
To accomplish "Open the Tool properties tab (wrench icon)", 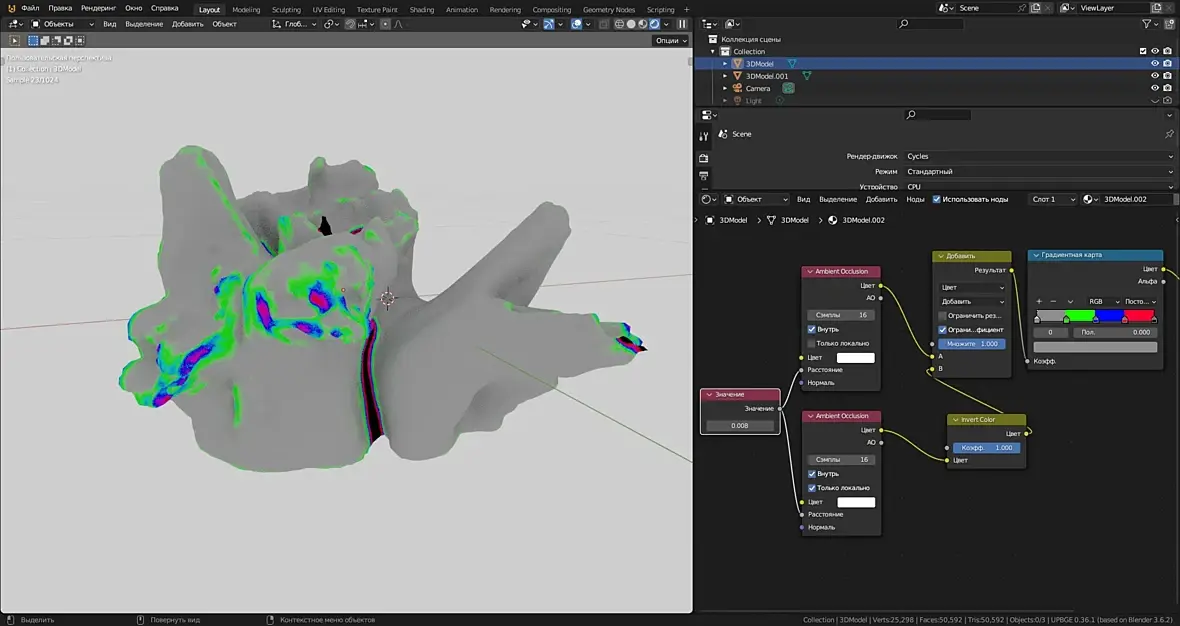I will click(x=704, y=136).
